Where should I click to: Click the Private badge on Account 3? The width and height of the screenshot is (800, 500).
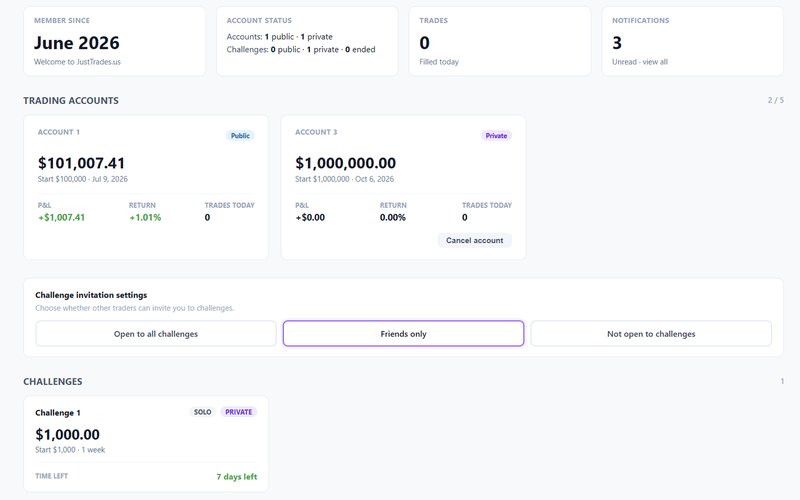coord(496,136)
